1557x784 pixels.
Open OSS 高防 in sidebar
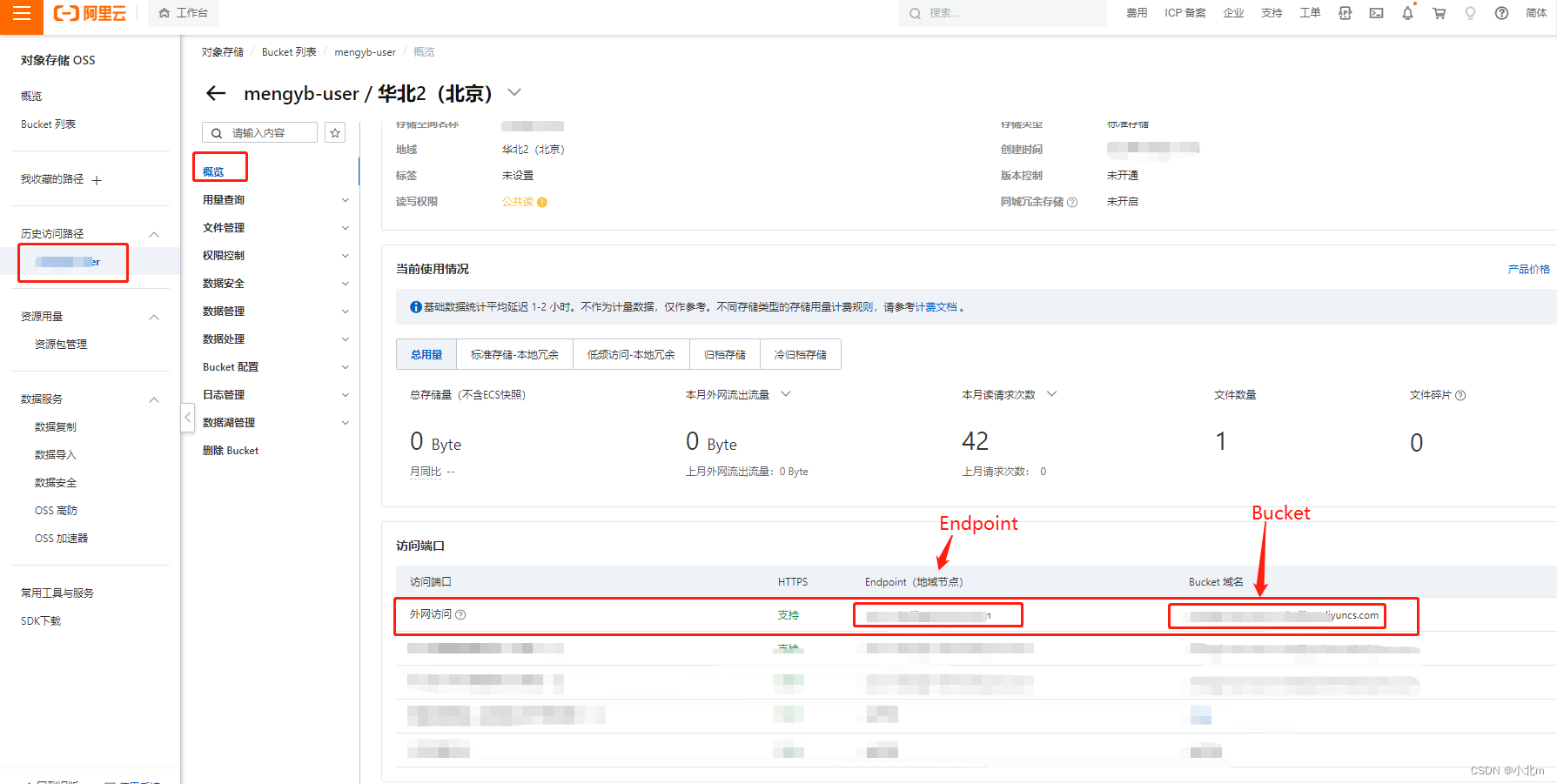56,511
